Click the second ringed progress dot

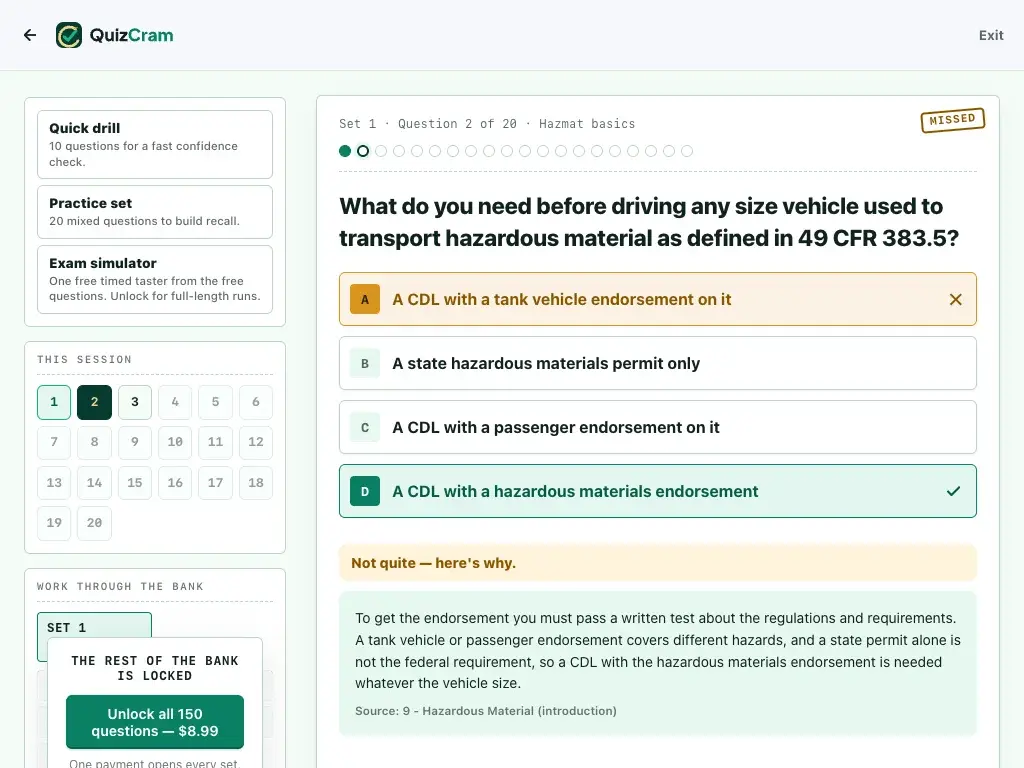click(363, 152)
